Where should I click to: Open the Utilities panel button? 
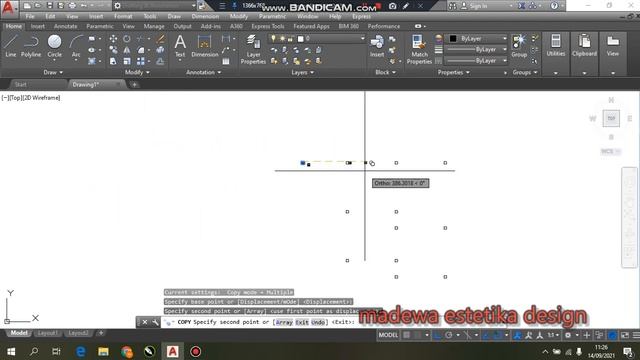coord(556,46)
